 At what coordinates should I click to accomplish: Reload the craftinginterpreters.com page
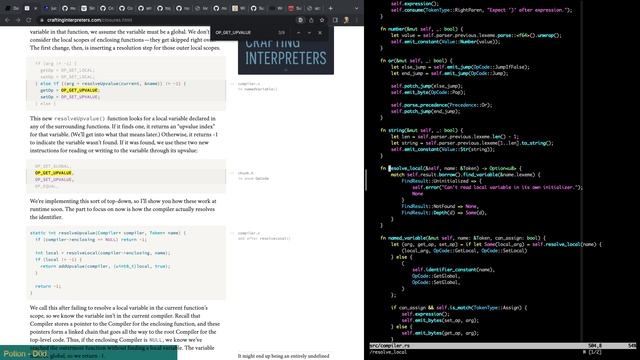[x=29, y=20]
